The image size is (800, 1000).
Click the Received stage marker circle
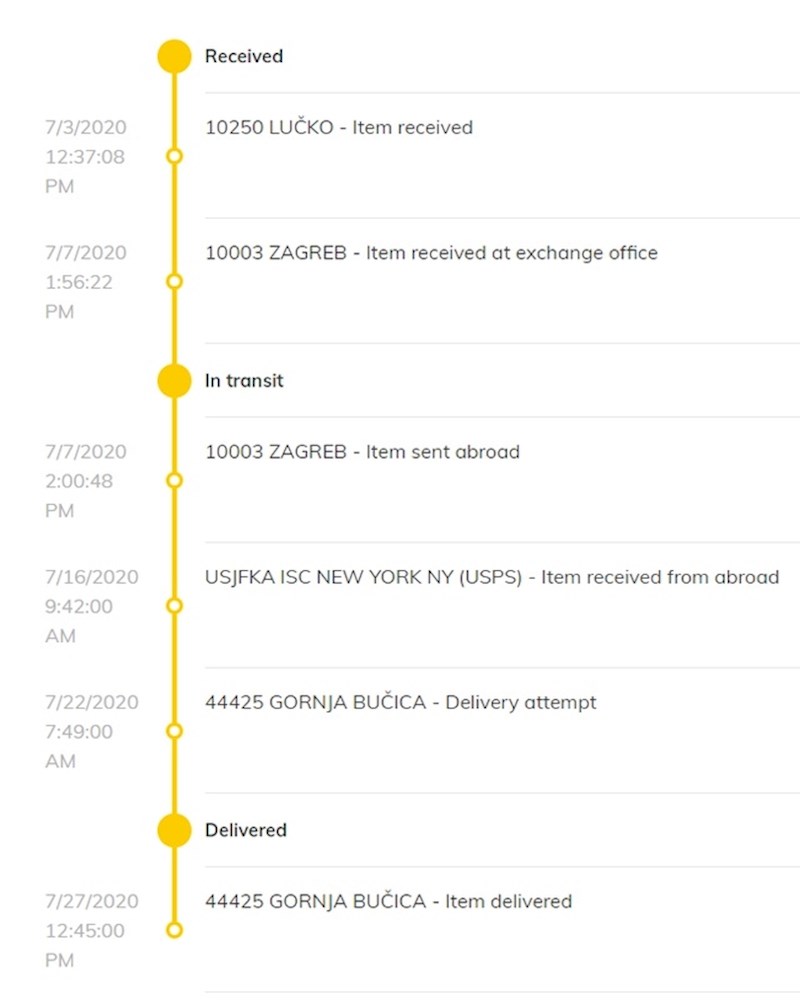[x=174, y=57]
